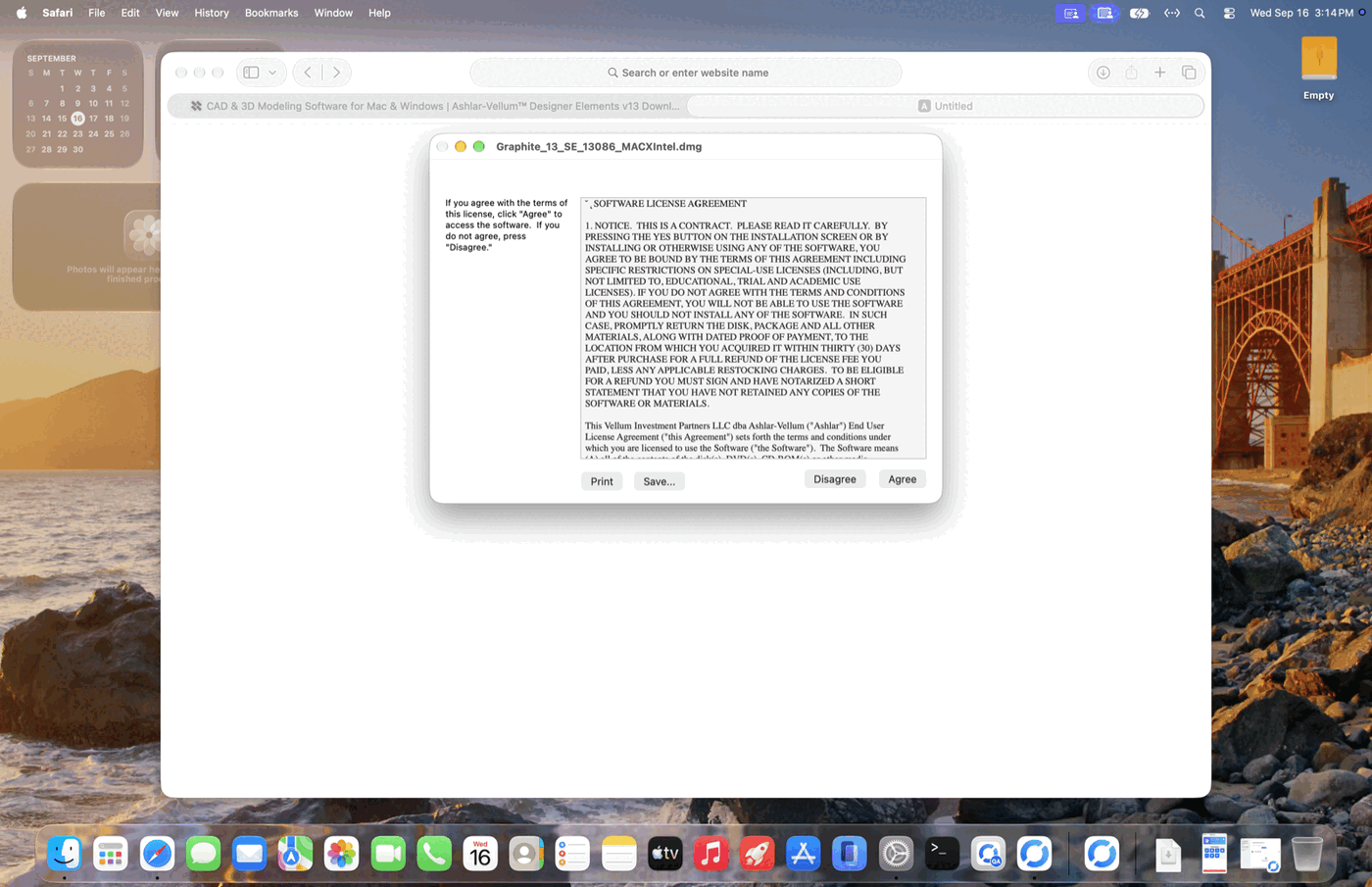This screenshot has width=1372, height=887.
Task: Toggle the Safari sidebar button
Action: point(251,73)
